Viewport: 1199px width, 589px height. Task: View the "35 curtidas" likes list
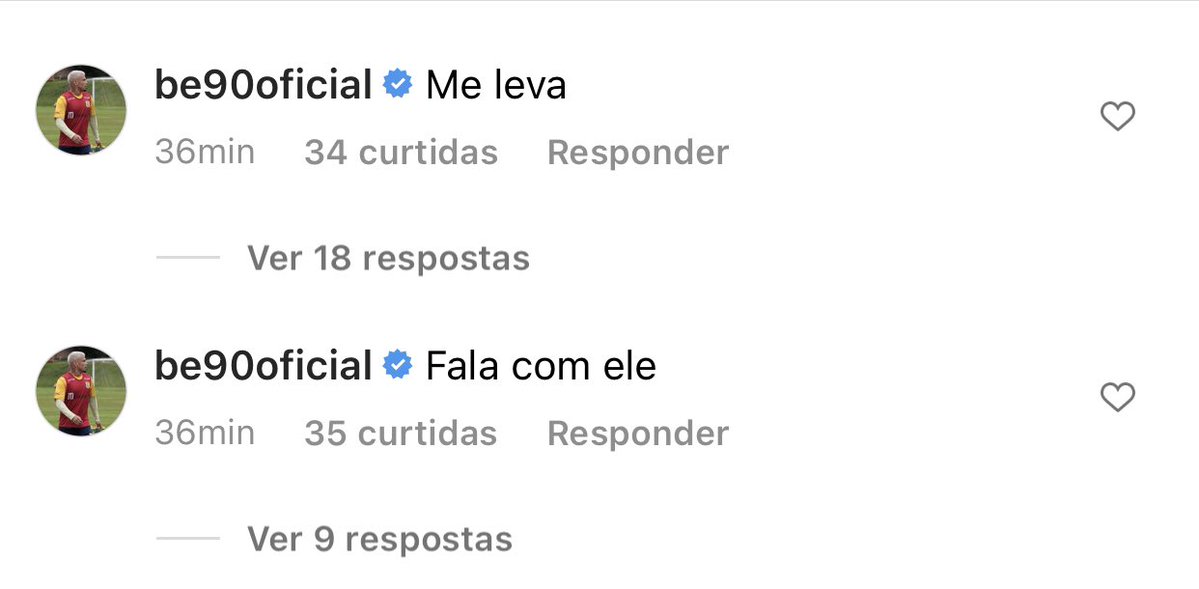[400, 433]
